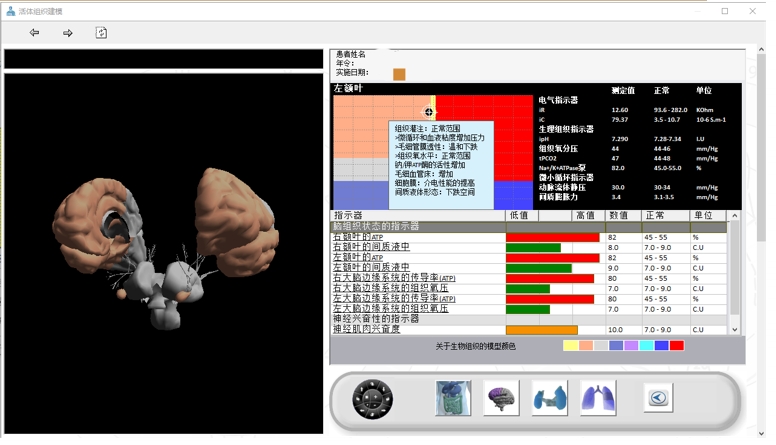Click the crosshair marker on the tissue map
The height and width of the screenshot is (445, 776).
[429, 112]
